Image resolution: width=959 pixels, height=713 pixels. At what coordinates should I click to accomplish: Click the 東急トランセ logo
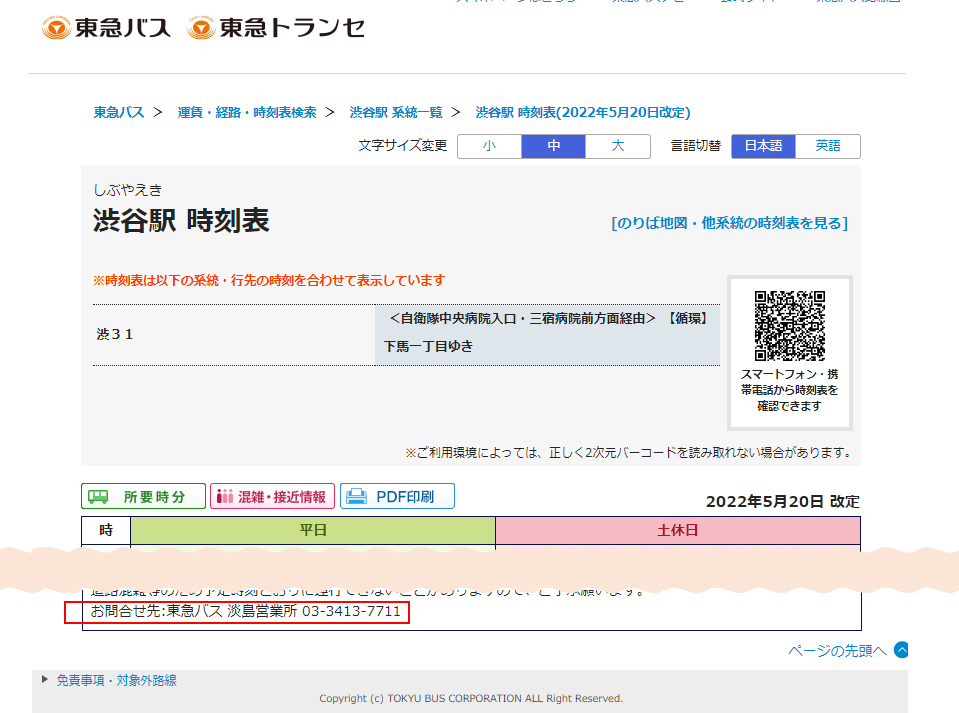pyautogui.click(x=276, y=28)
